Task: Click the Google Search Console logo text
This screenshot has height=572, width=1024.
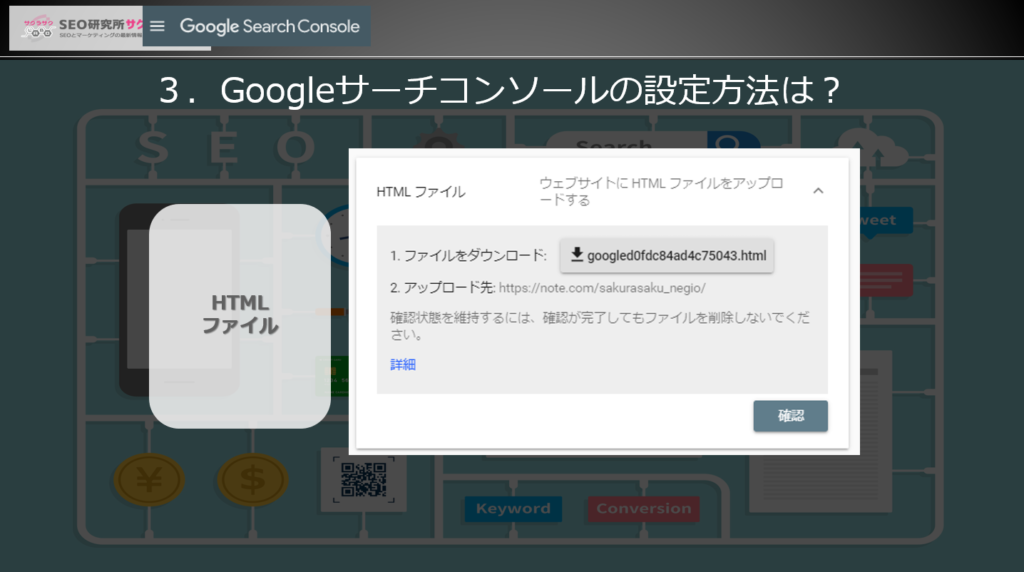Action: click(x=270, y=26)
